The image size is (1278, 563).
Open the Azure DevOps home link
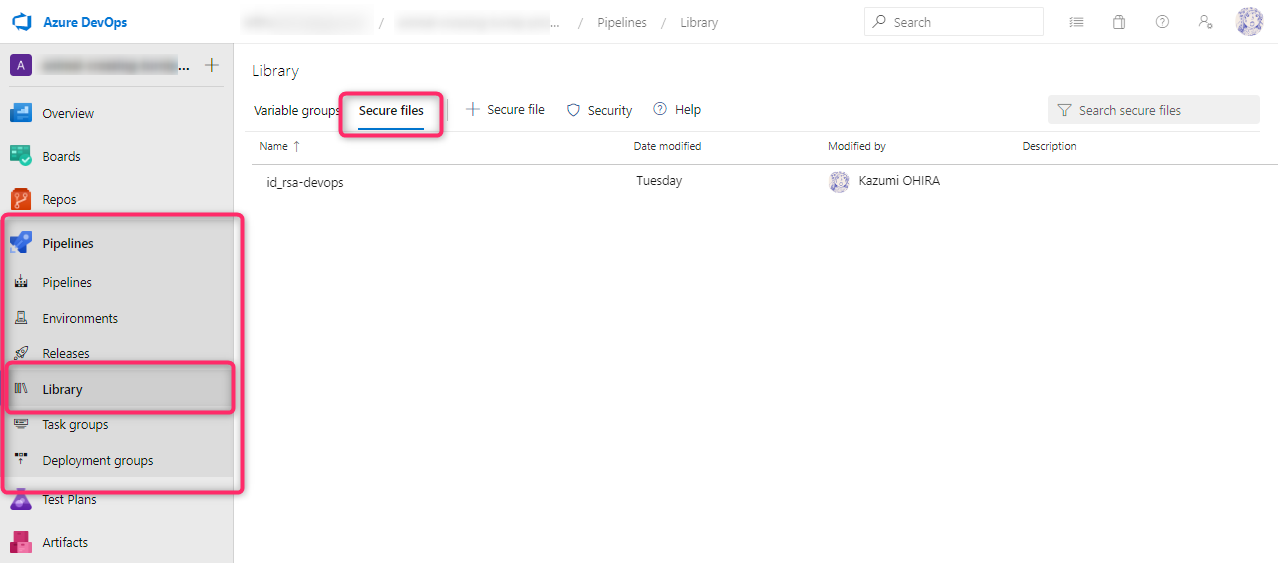click(85, 22)
